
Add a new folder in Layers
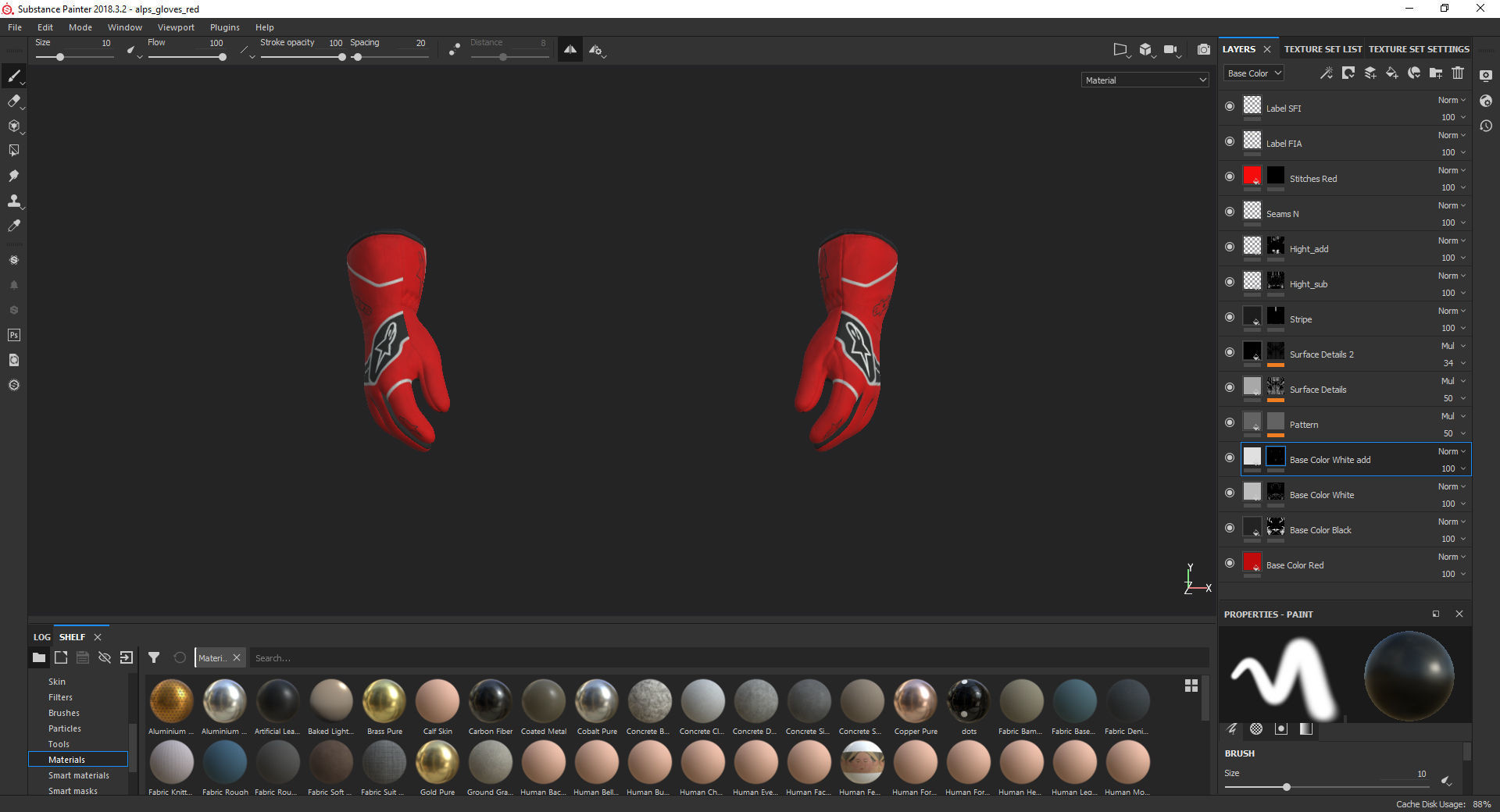click(x=1435, y=73)
